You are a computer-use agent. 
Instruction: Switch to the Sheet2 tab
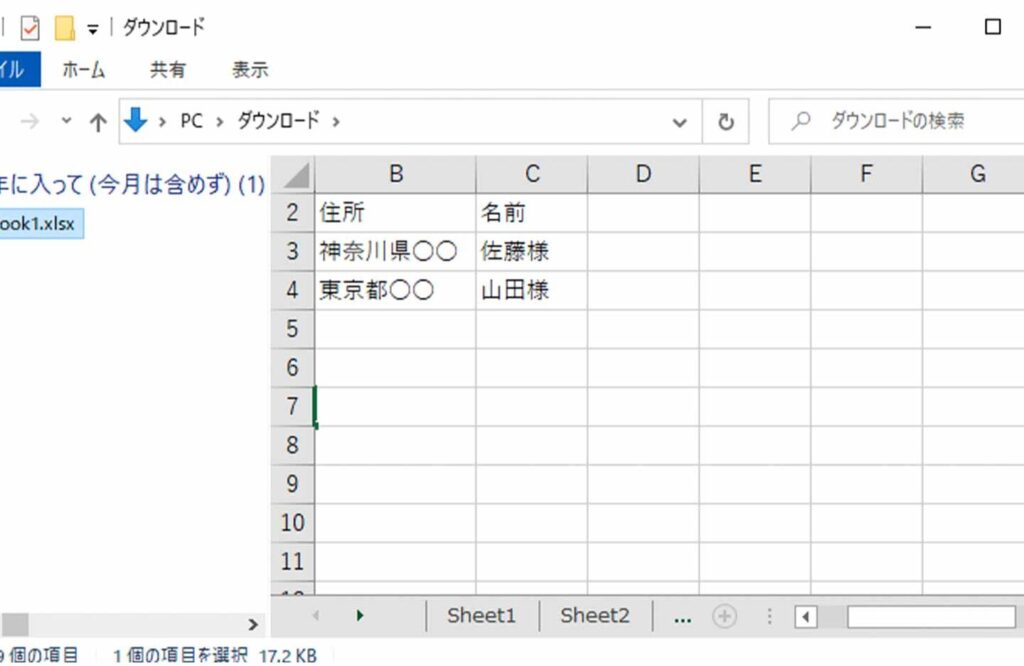pyautogui.click(x=595, y=616)
